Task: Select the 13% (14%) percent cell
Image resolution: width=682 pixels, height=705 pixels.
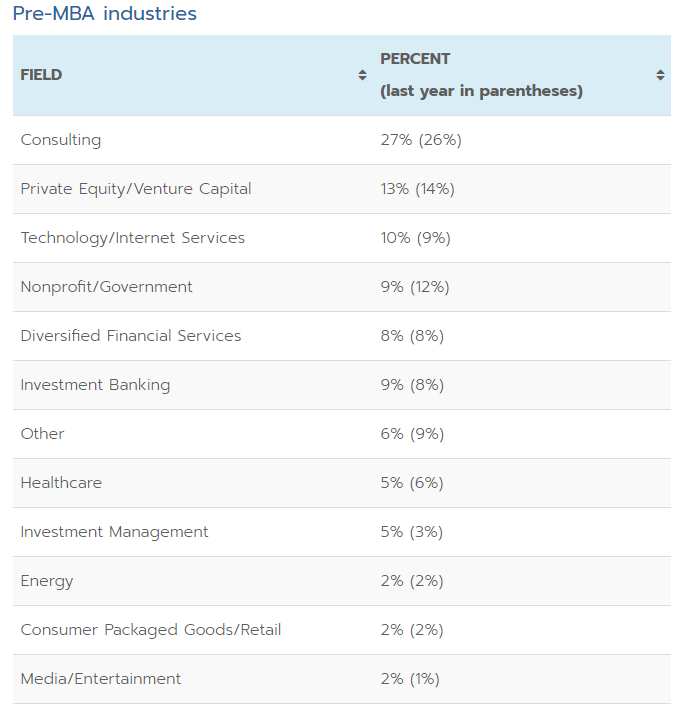Action: [x=418, y=189]
